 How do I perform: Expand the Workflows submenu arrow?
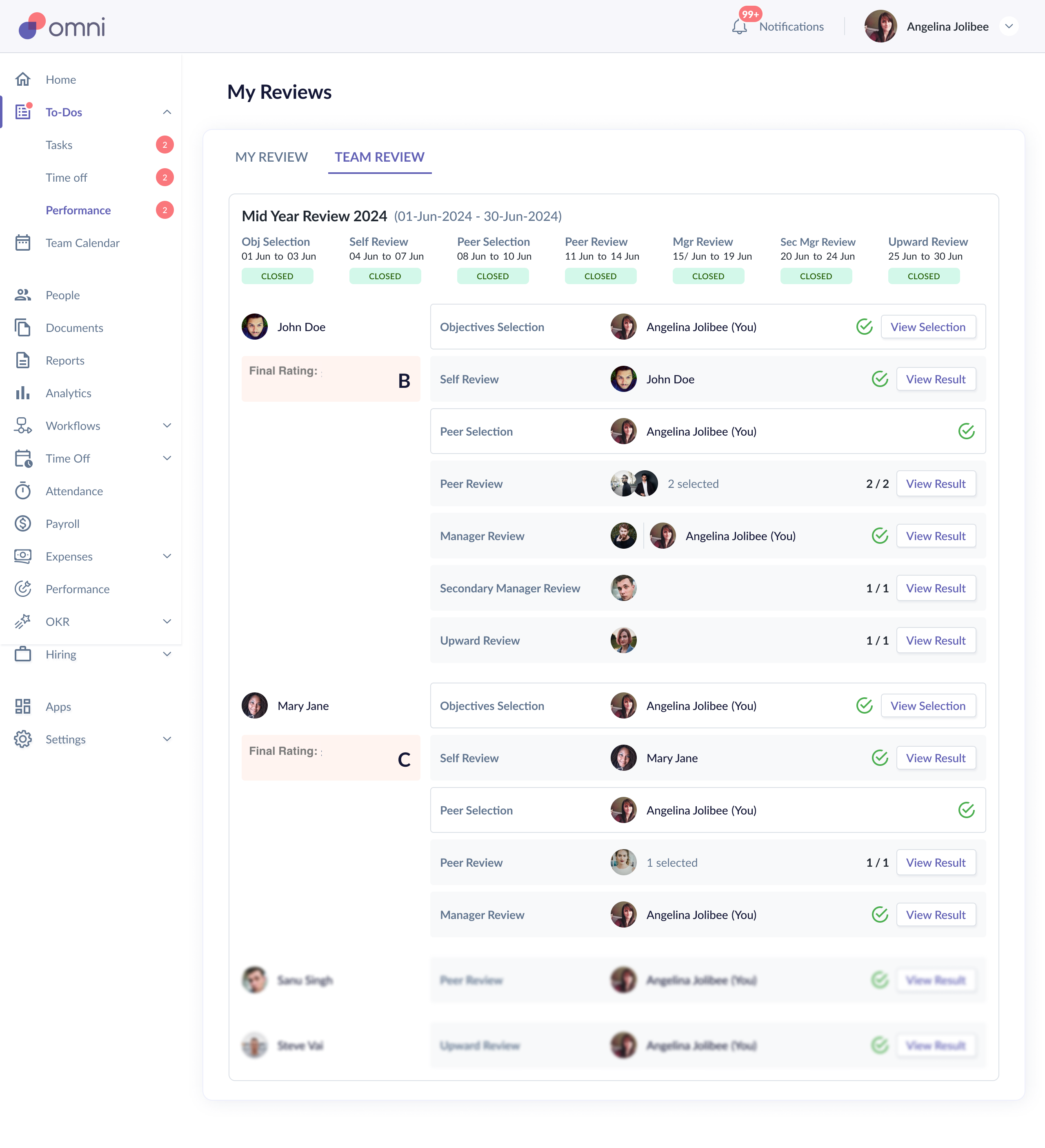click(x=167, y=425)
